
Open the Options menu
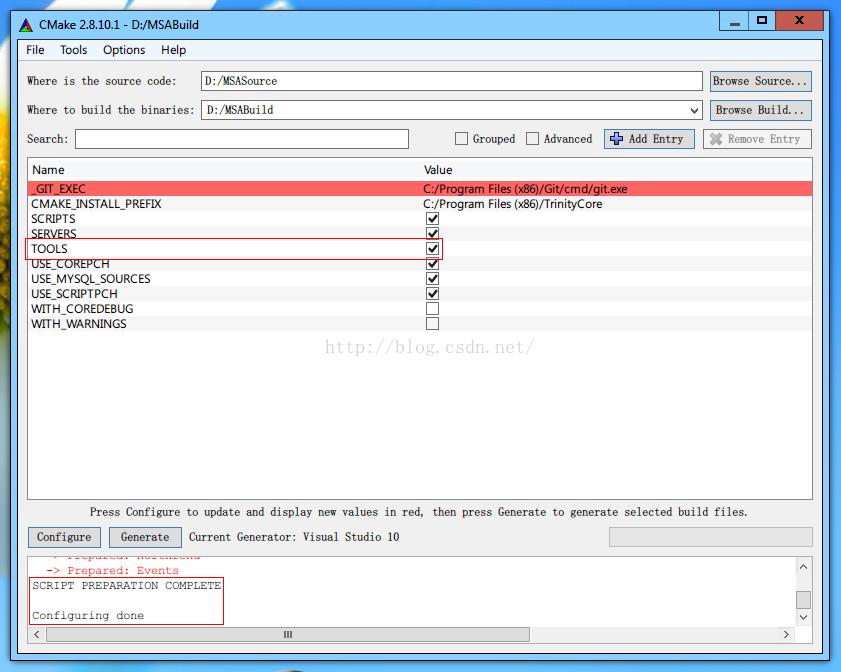tap(124, 50)
